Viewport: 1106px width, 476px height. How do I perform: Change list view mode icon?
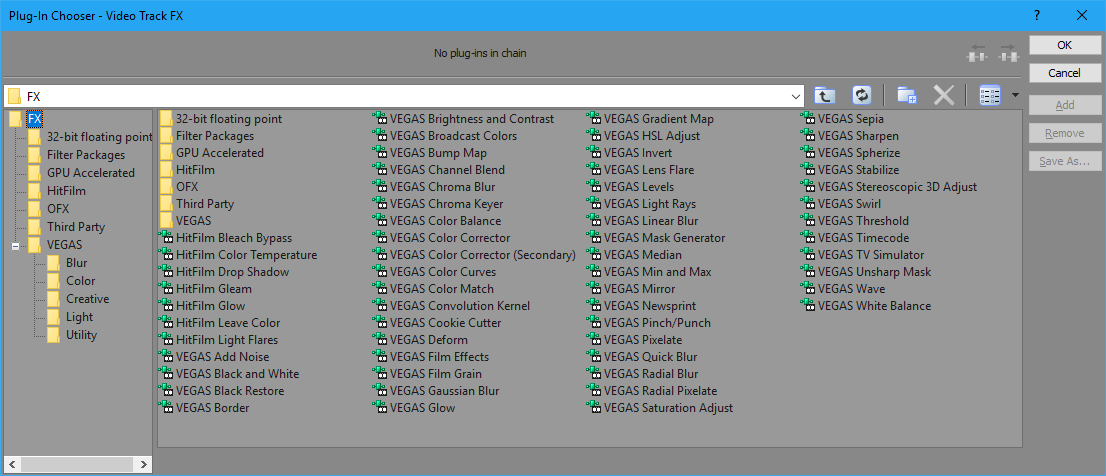coord(990,95)
